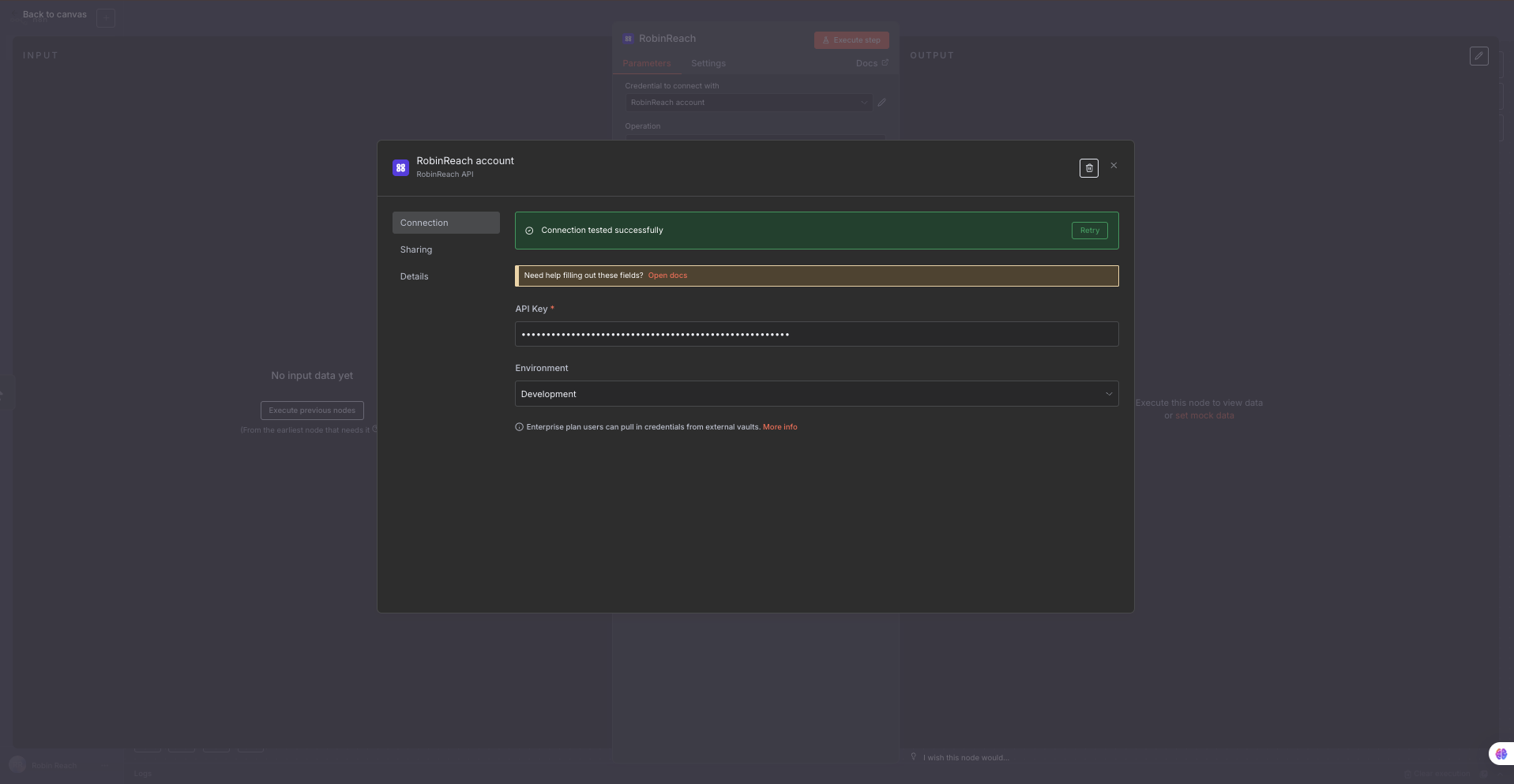The height and width of the screenshot is (784, 1514).
Task: Focus the API Key input field
Action: [817, 334]
